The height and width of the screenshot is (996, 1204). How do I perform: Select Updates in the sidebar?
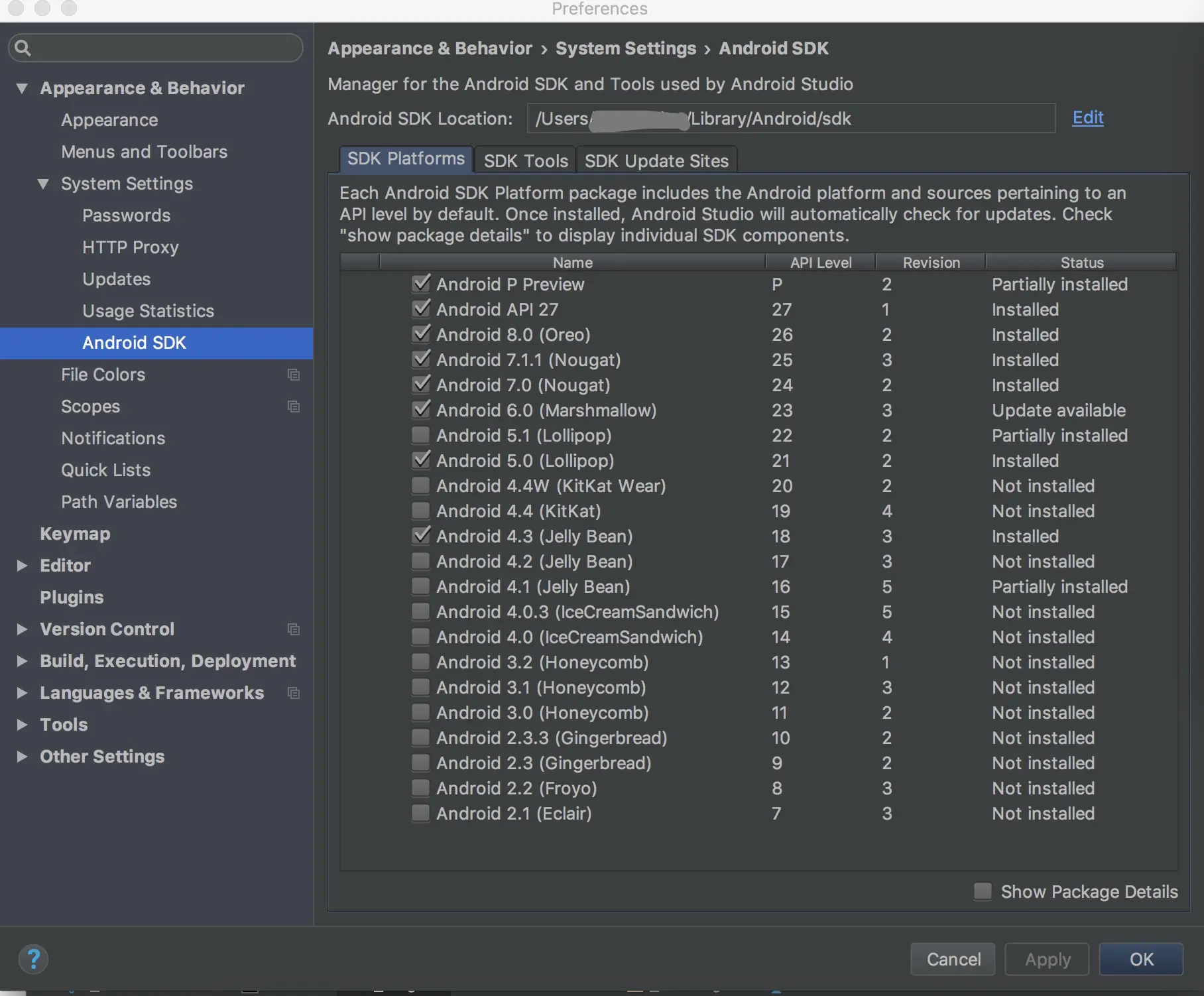(x=116, y=279)
